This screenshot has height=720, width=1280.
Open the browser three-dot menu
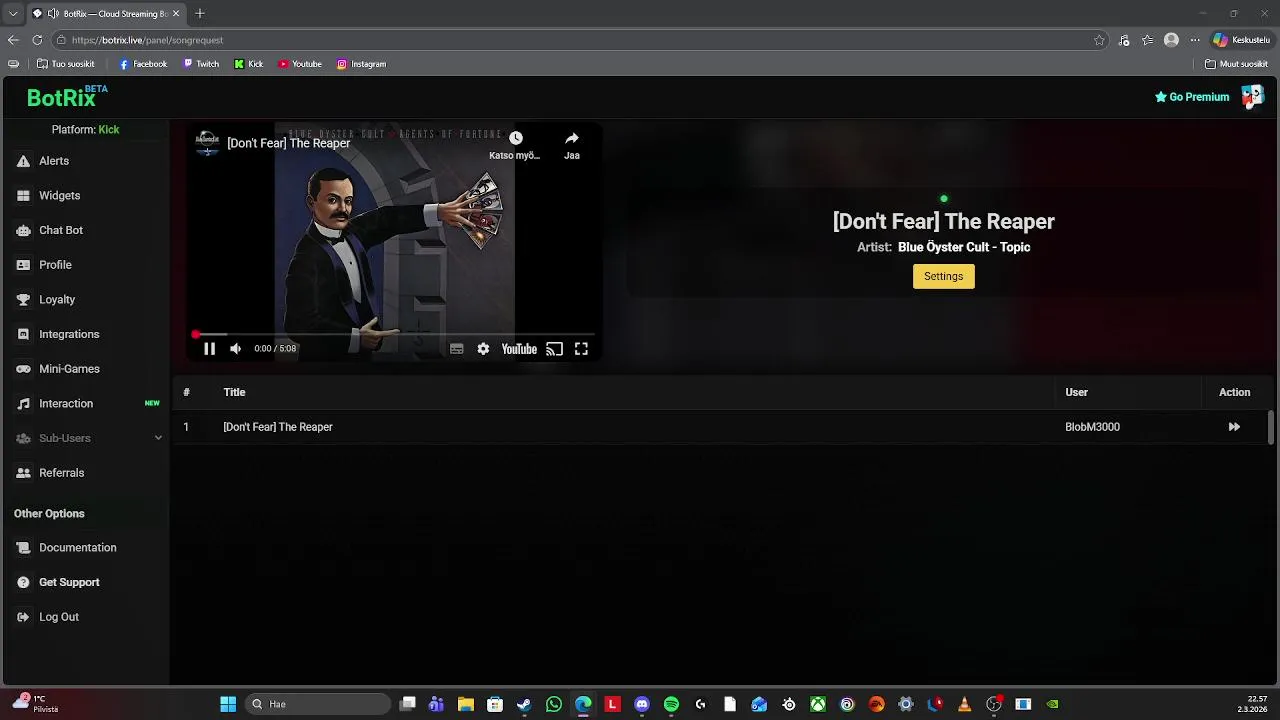[x=1194, y=40]
